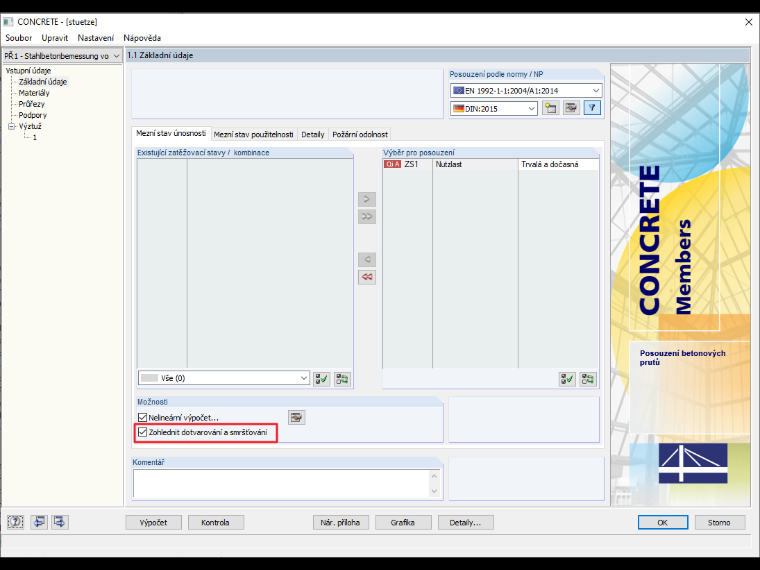Viewport: 760px width, 570px height.
Task: Go to next input window icon
Action: [x=60, y=522]
